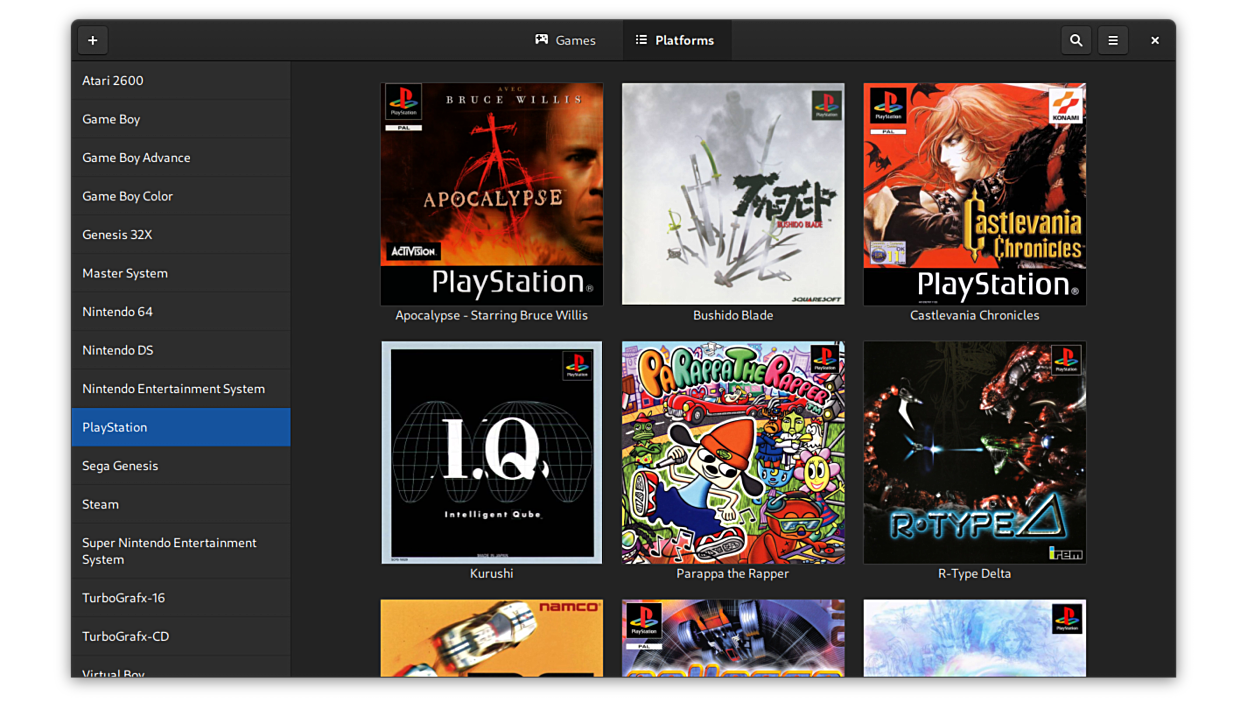Select Master System in sidebar

coord(180,273)
